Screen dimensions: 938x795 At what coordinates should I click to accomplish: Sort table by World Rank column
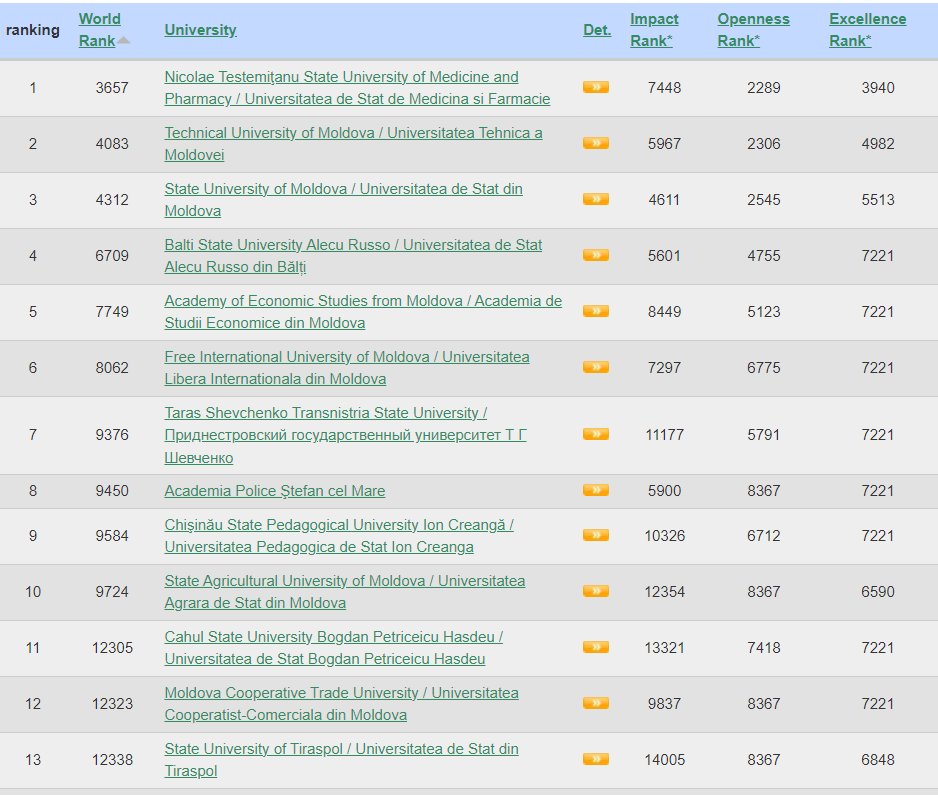coord(99,30)
